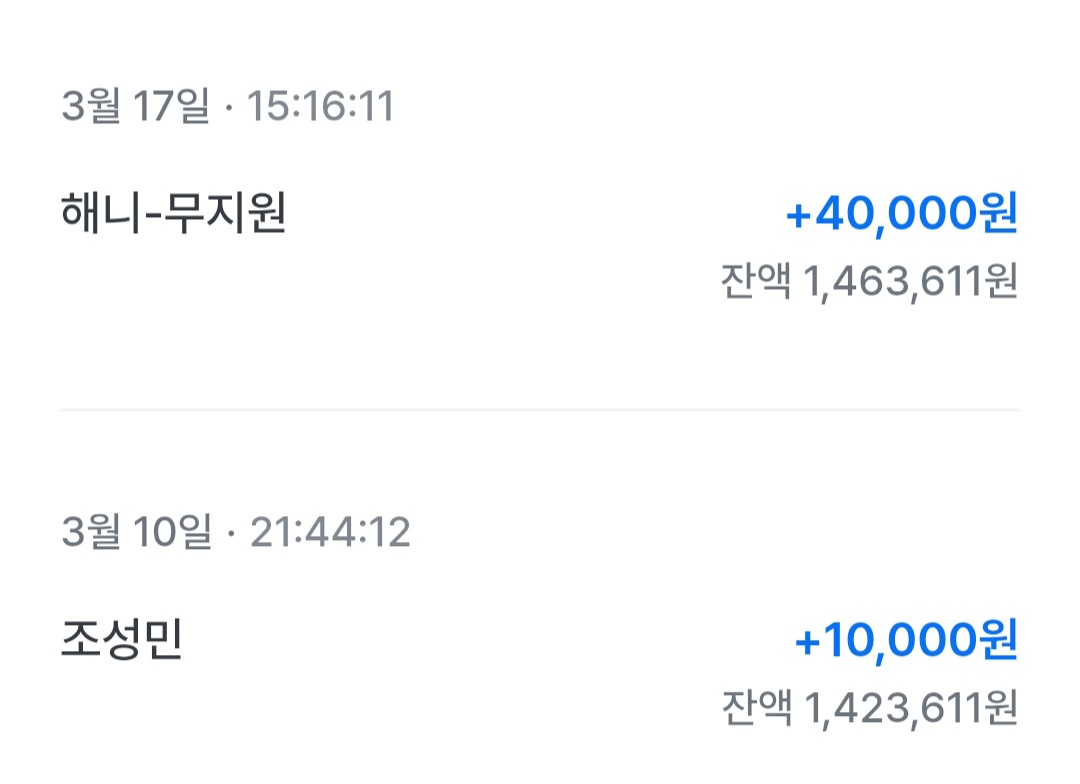Click the 잔액 label above the divider
This screenshot has height=784, width=1080.
coord(755,283)
